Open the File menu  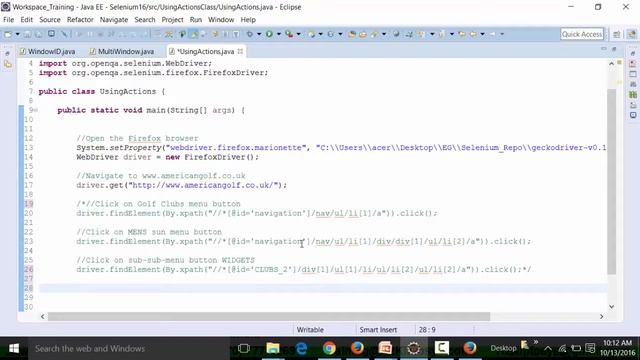click(x=9, y=20)
